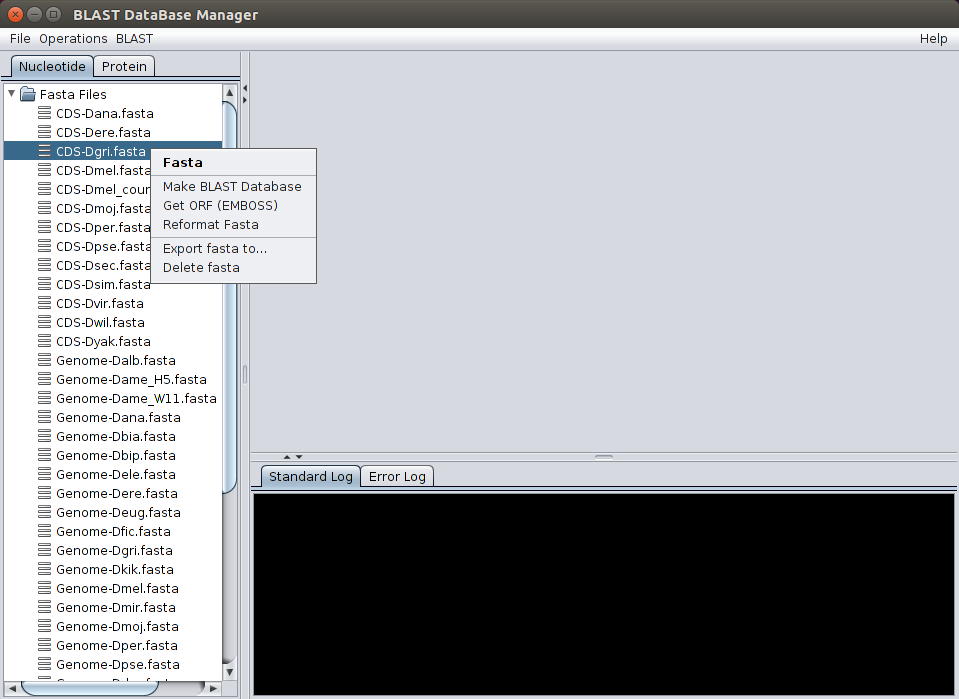959x699 pixels.
Task: Show the Standard Log tab
Action: [311, 476]
